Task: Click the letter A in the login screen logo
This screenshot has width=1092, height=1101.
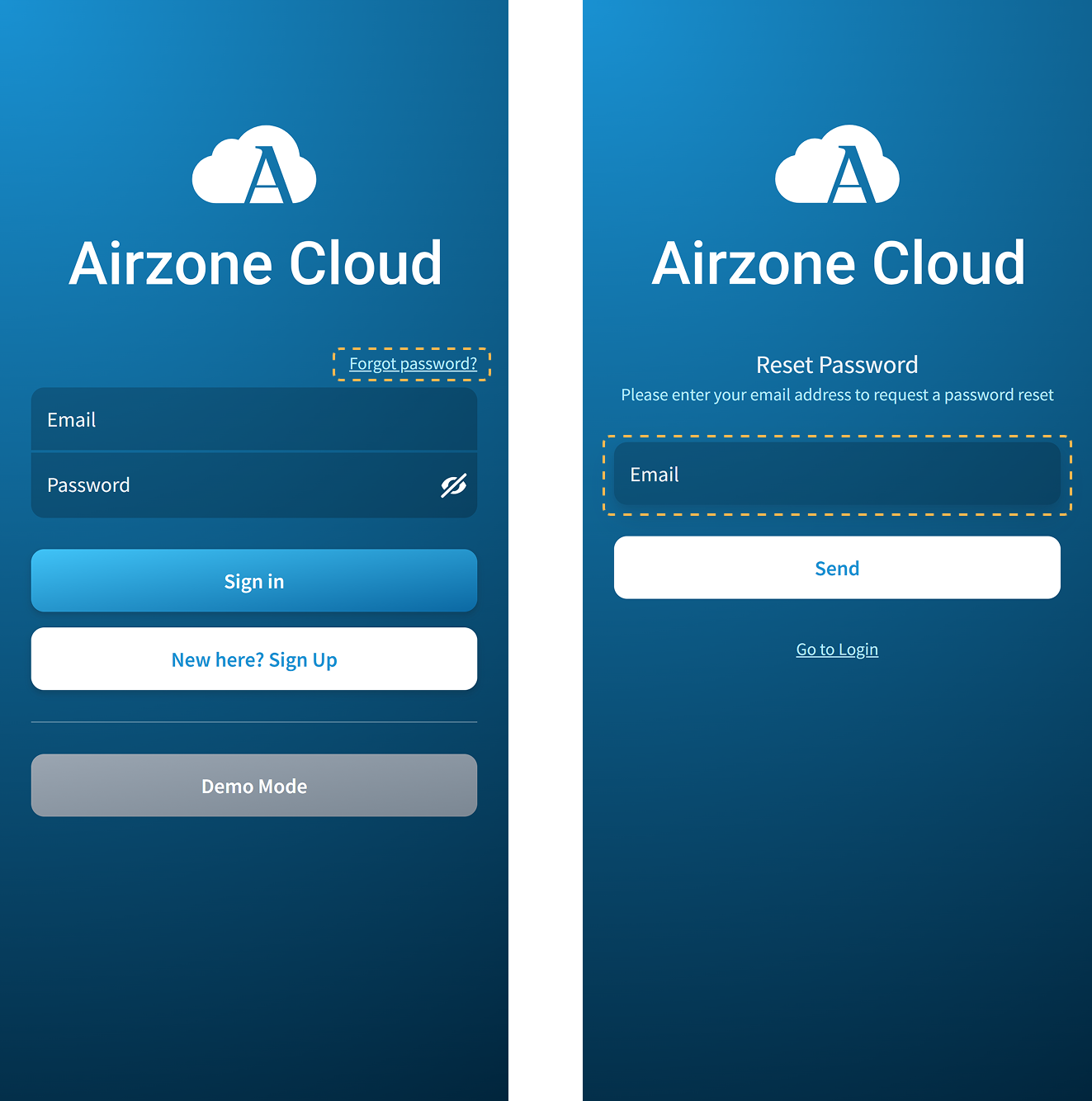Action: coord(268,176)
